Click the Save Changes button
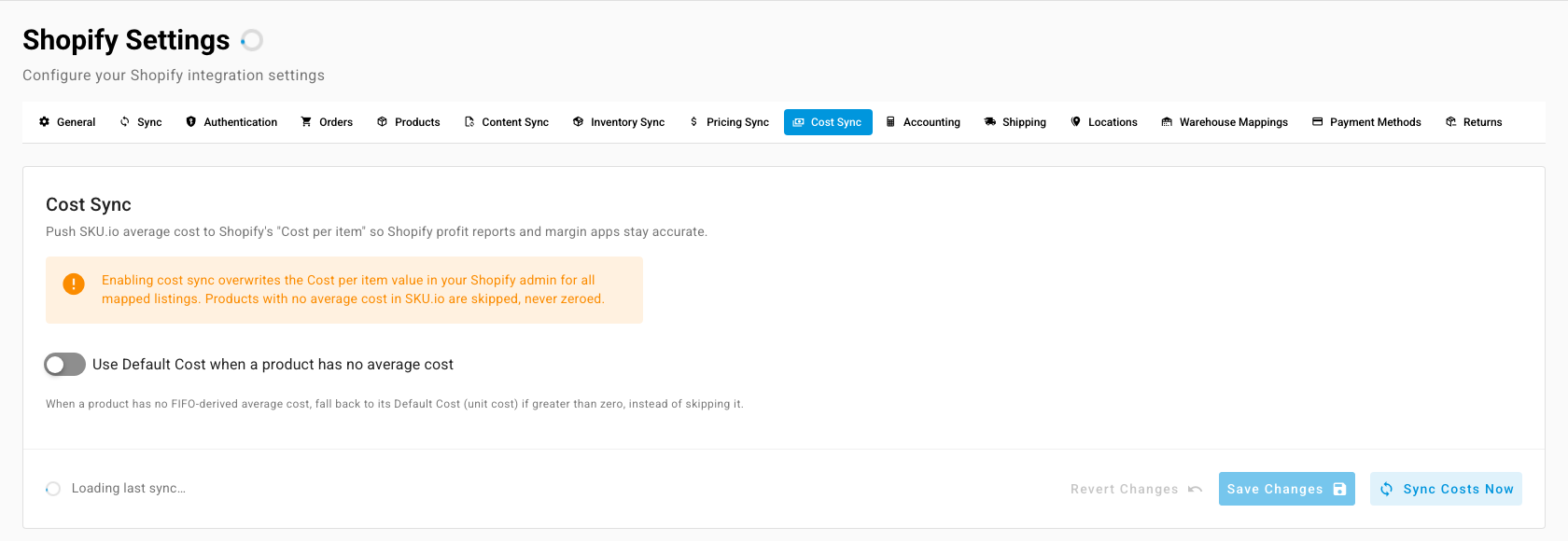 [x=1287, y=489]
